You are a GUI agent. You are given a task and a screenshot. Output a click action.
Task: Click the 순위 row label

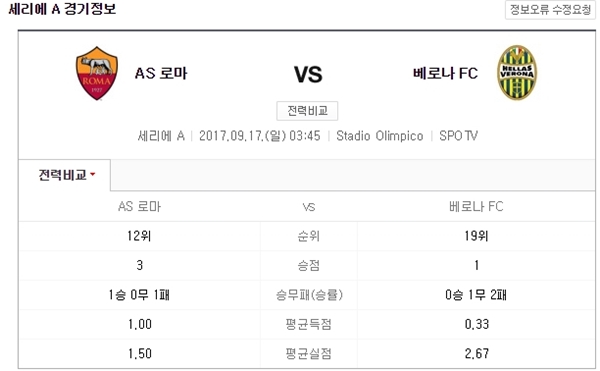tap(308, 236)
